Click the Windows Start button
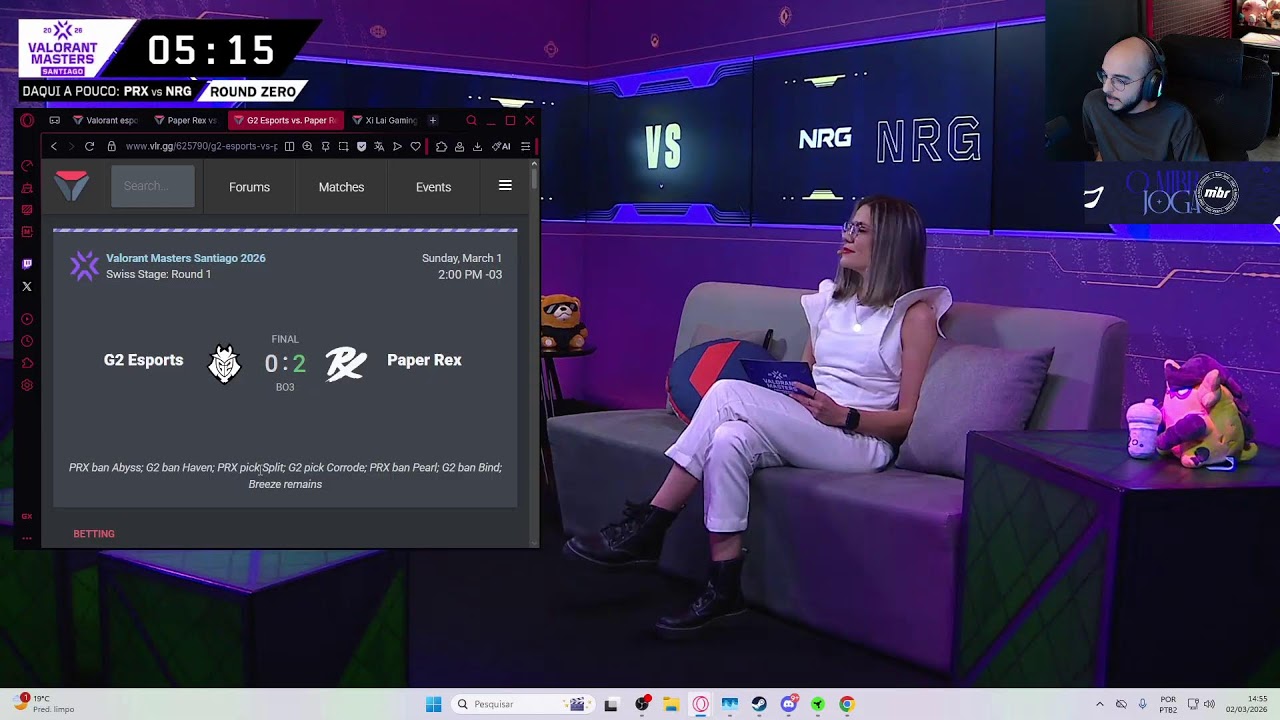The image size is (1280, 720). pos(433,704)
